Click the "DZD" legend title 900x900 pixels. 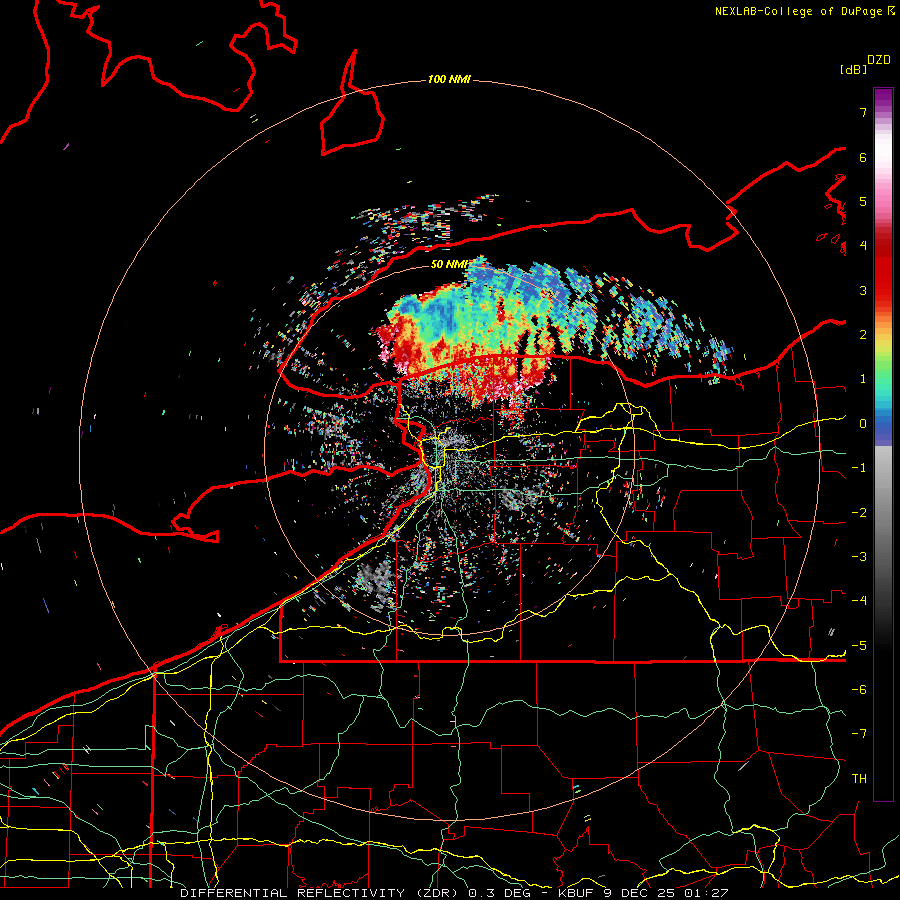coord(879,60)
